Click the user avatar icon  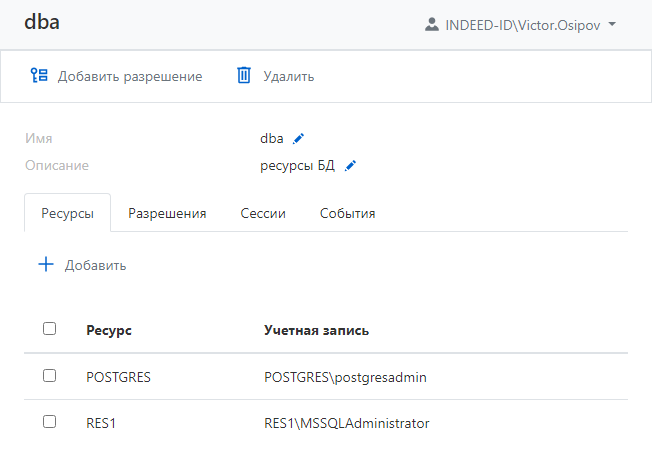[432, 23]
